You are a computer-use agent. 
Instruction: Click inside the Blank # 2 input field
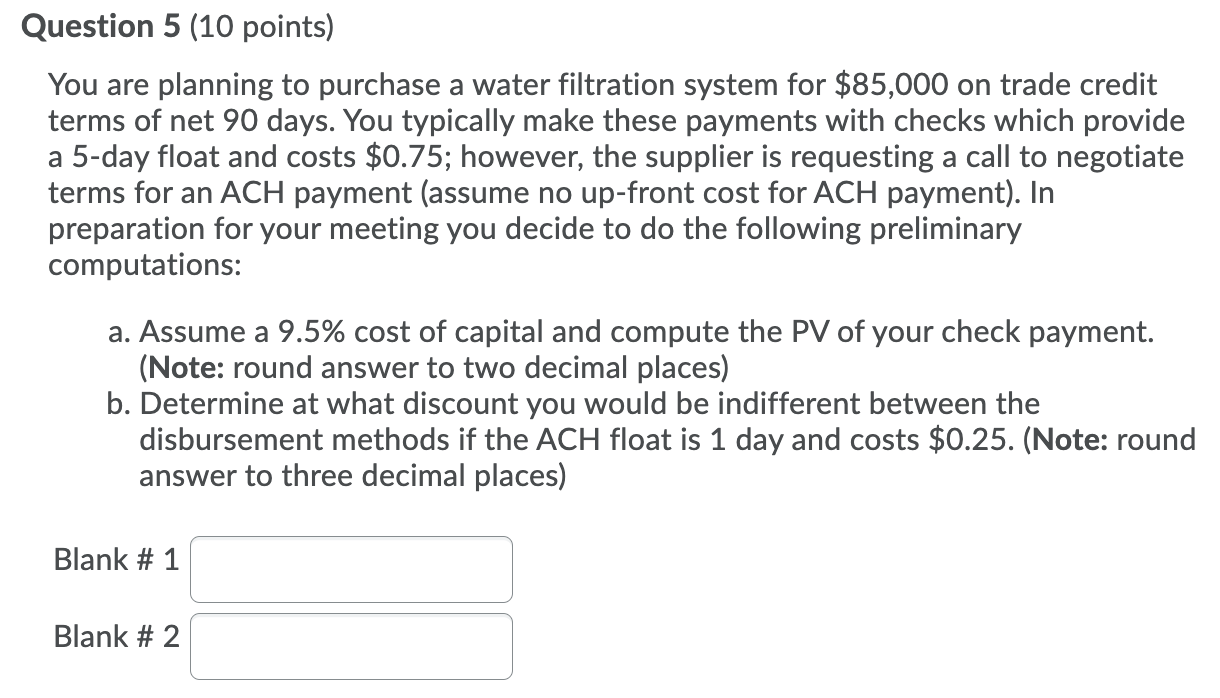click(351, 645)
